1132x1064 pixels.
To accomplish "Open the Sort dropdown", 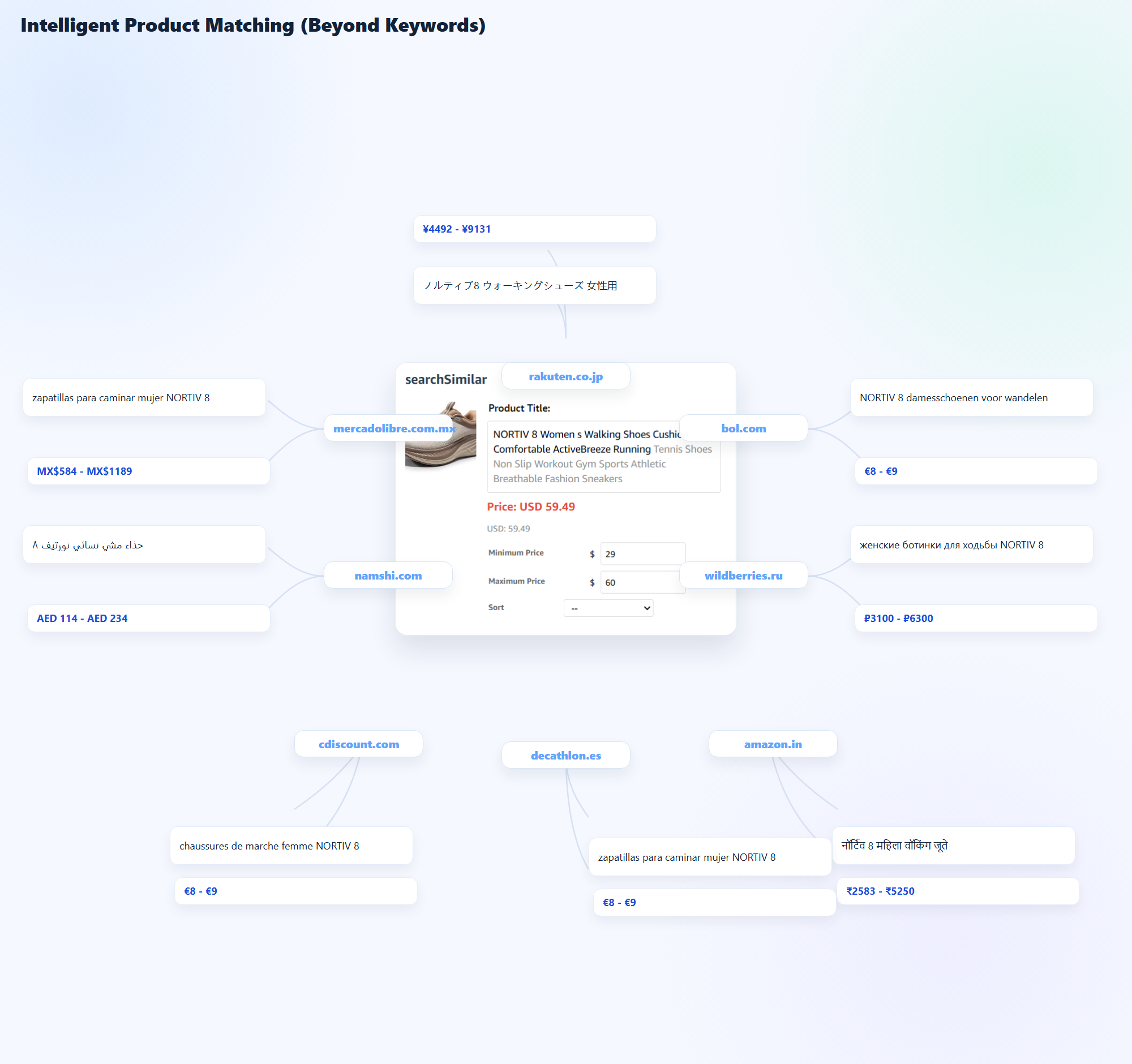I will [608, 608].
